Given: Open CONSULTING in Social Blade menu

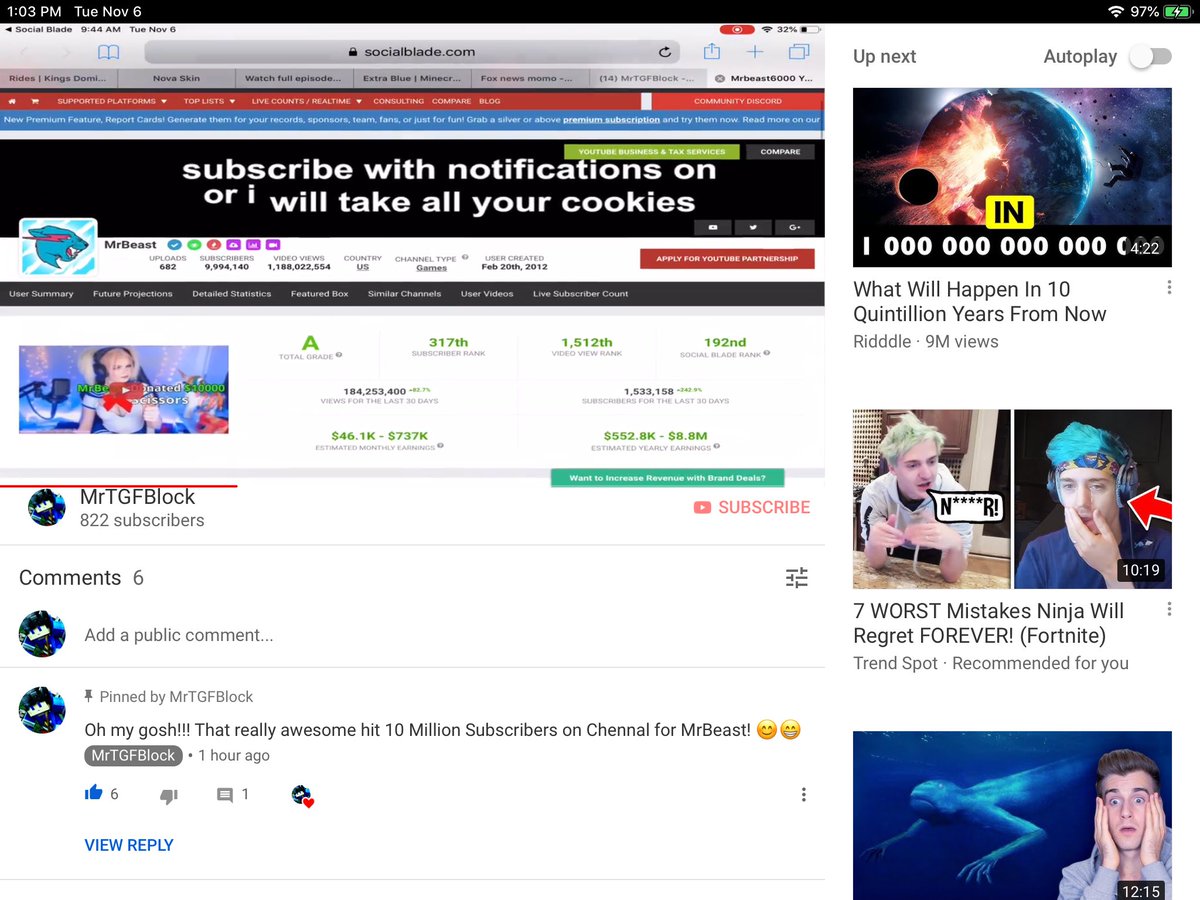Looking at the screenshot, I should 398,101.
